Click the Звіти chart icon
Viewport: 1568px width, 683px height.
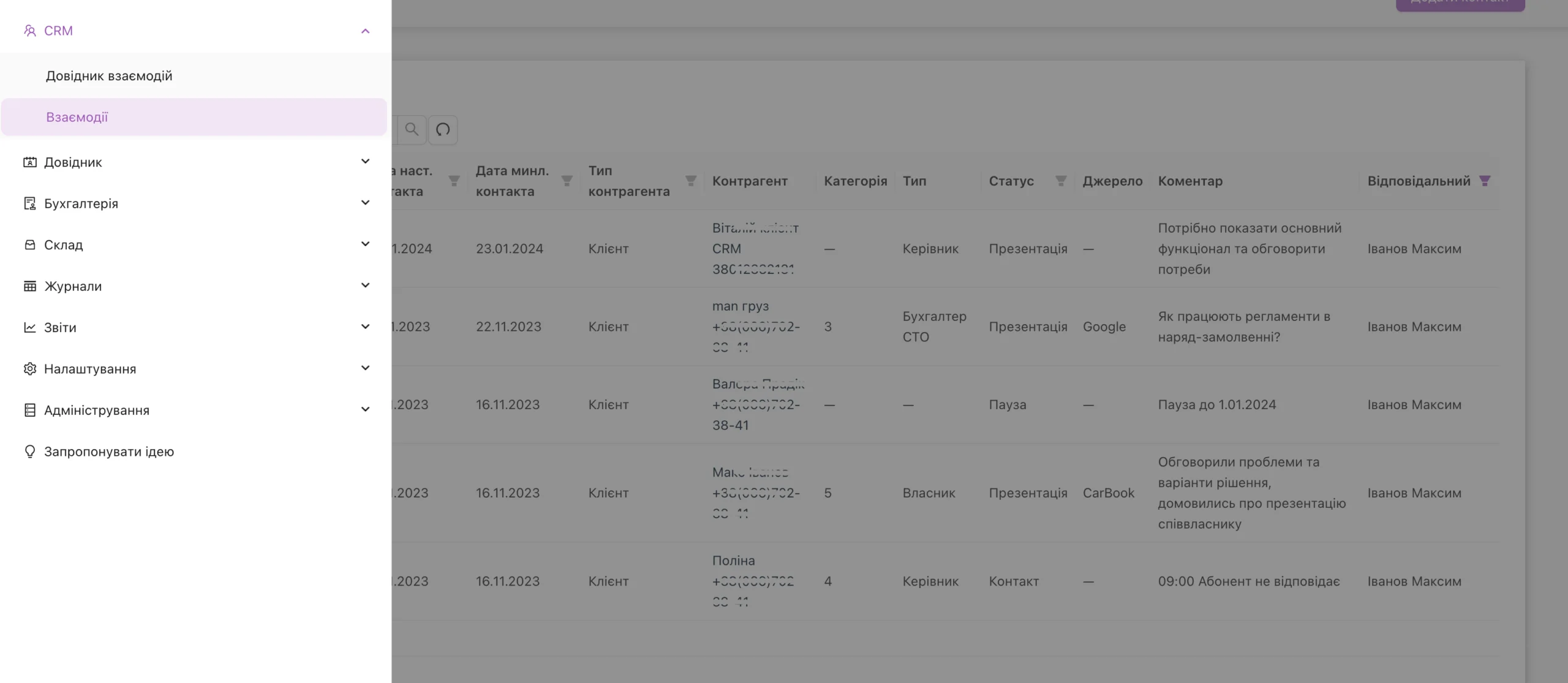[x=29, y=327]
